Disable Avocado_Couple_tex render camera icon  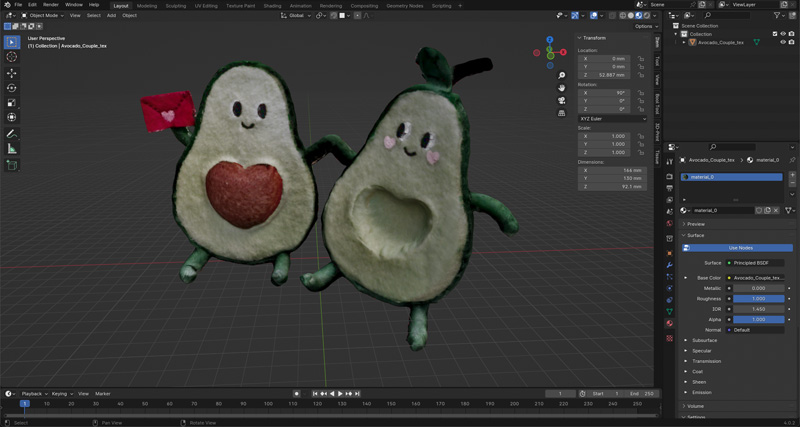[791, 42]
